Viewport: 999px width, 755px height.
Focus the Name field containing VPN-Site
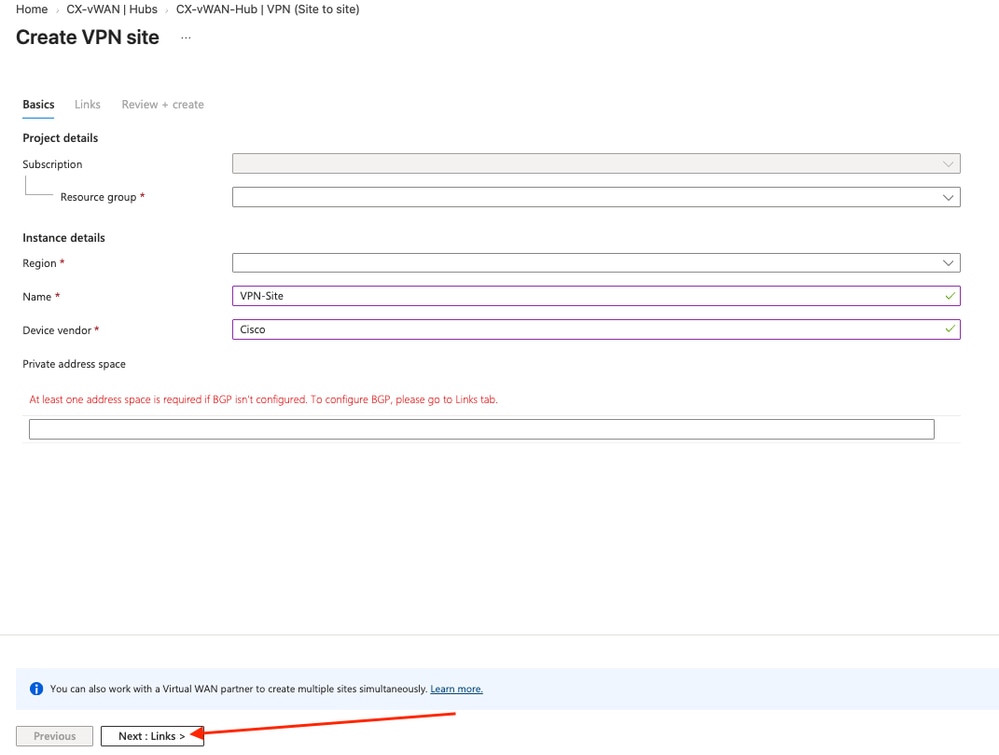click(596, 296)
